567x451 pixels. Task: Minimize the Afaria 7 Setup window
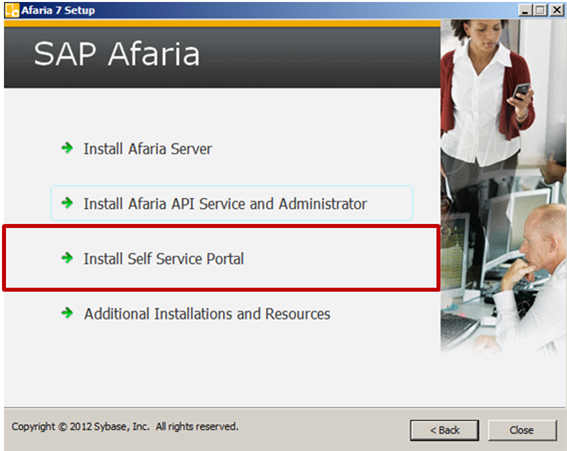click(525, 10)
